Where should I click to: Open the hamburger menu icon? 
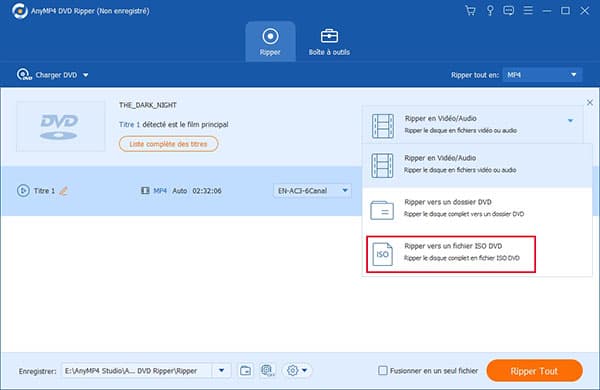click(528, 10)
